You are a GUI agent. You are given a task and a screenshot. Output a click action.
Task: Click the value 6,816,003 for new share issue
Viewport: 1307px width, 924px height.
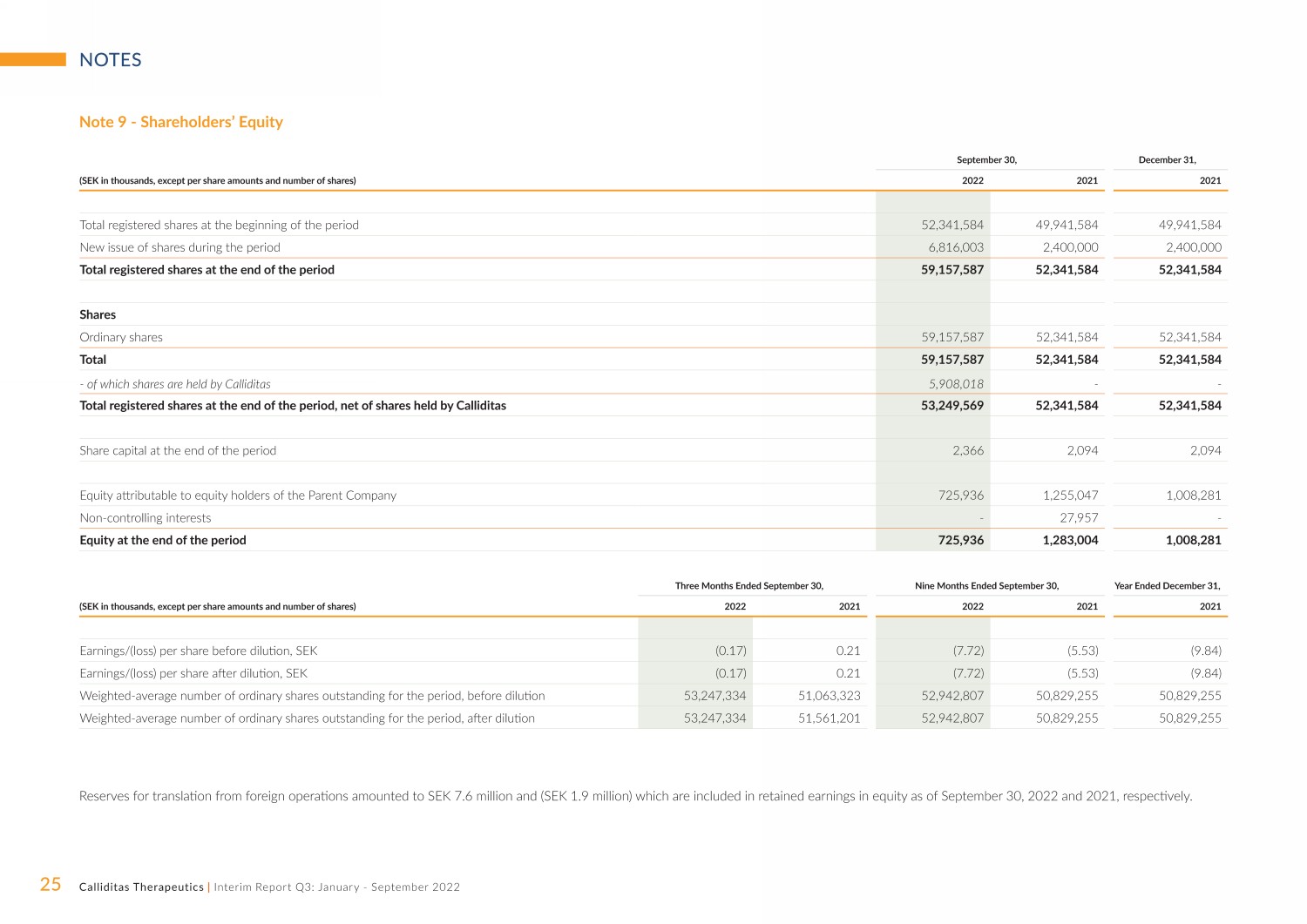956,247
